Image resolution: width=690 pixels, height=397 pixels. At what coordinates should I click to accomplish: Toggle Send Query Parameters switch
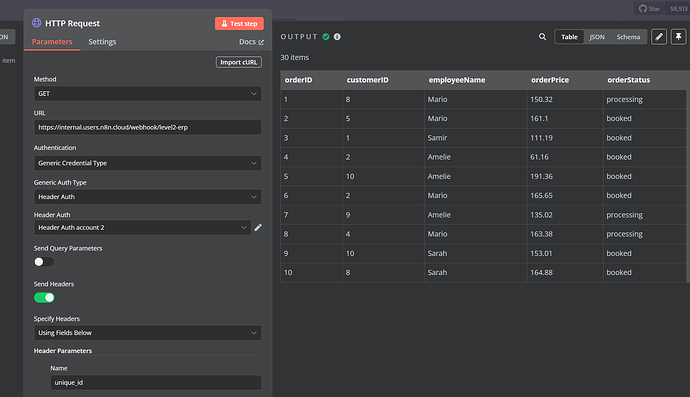44,262
